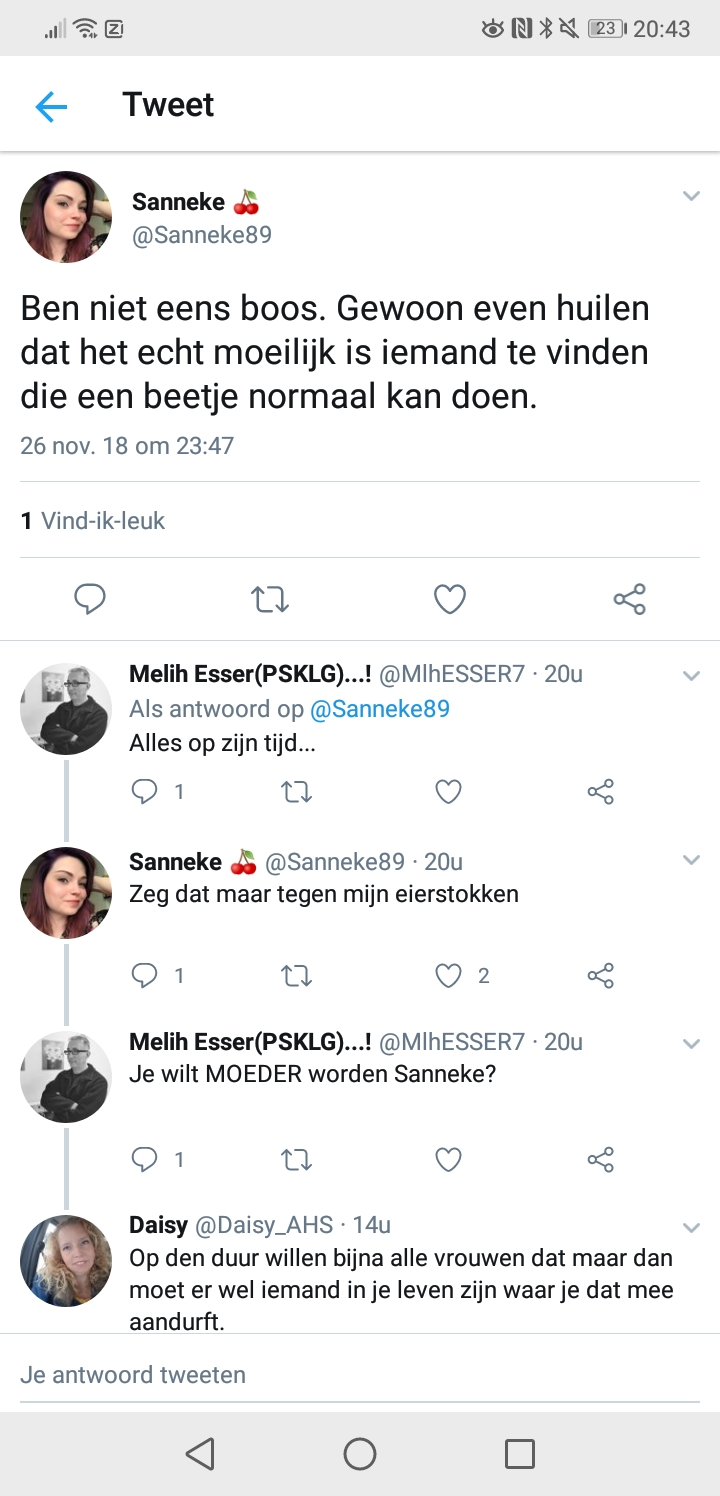Reply to the main tweet by Sanneke

90,599
